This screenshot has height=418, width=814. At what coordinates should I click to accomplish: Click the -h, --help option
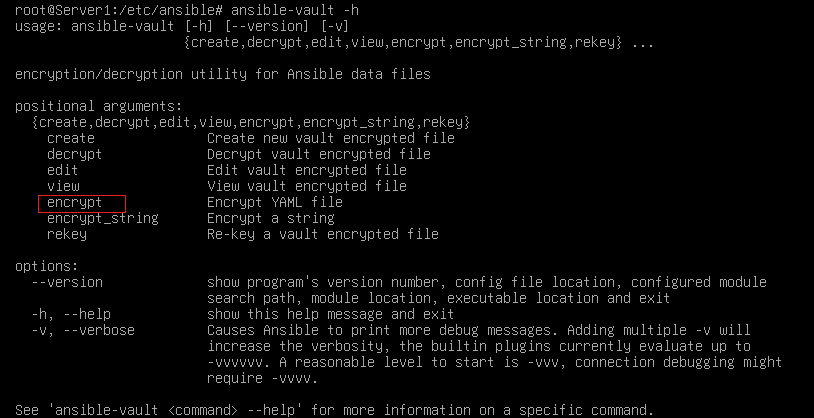(71, 315)
